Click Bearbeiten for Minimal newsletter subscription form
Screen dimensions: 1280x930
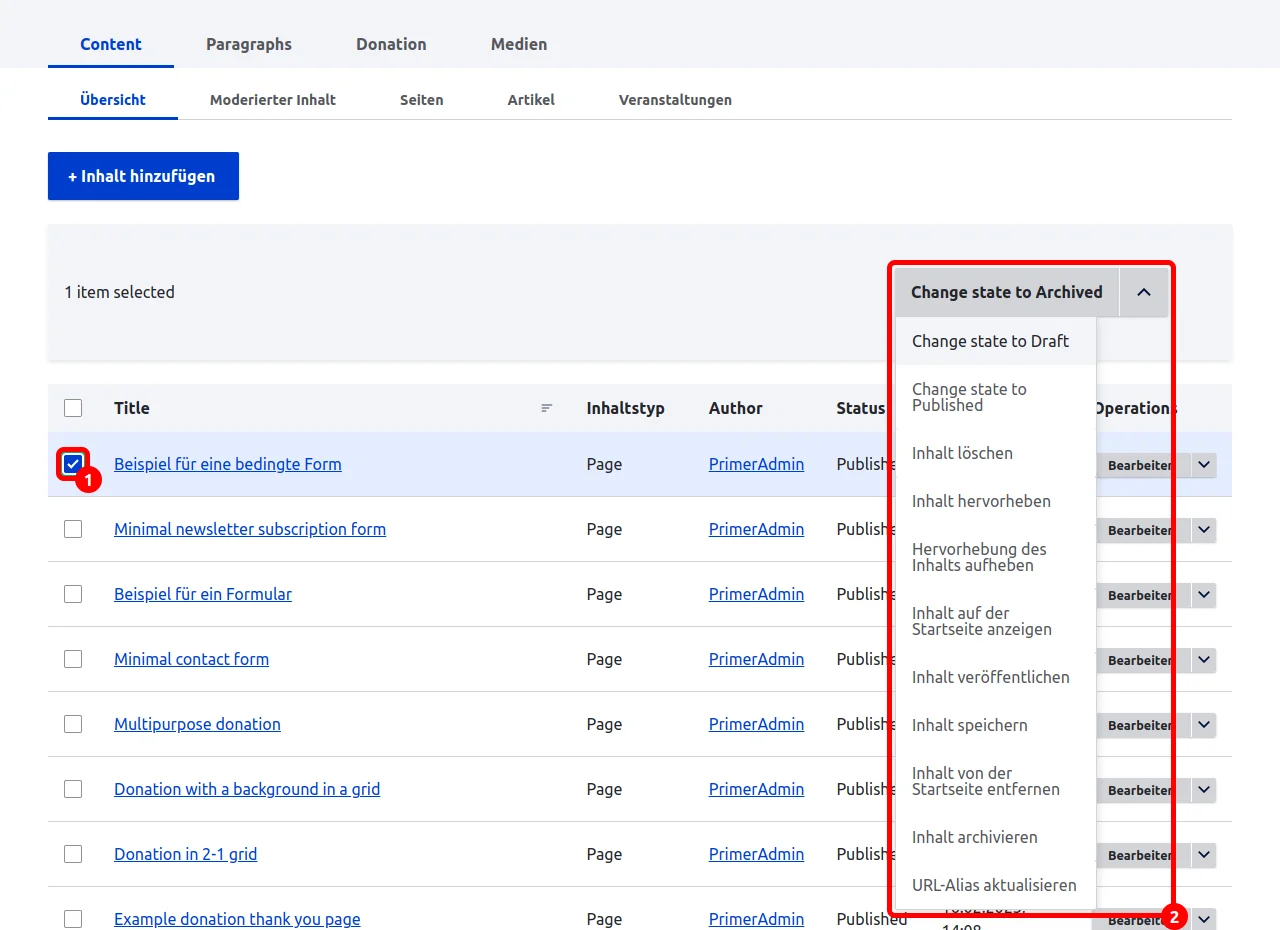1142,530
